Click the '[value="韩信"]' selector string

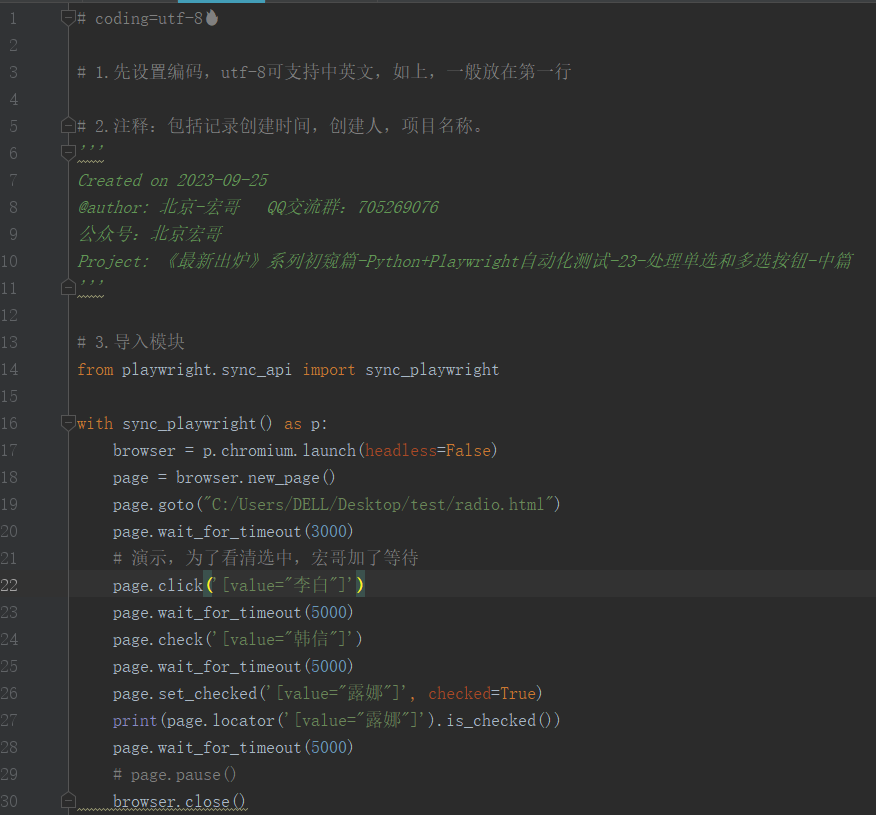click(x=284, y=639)
